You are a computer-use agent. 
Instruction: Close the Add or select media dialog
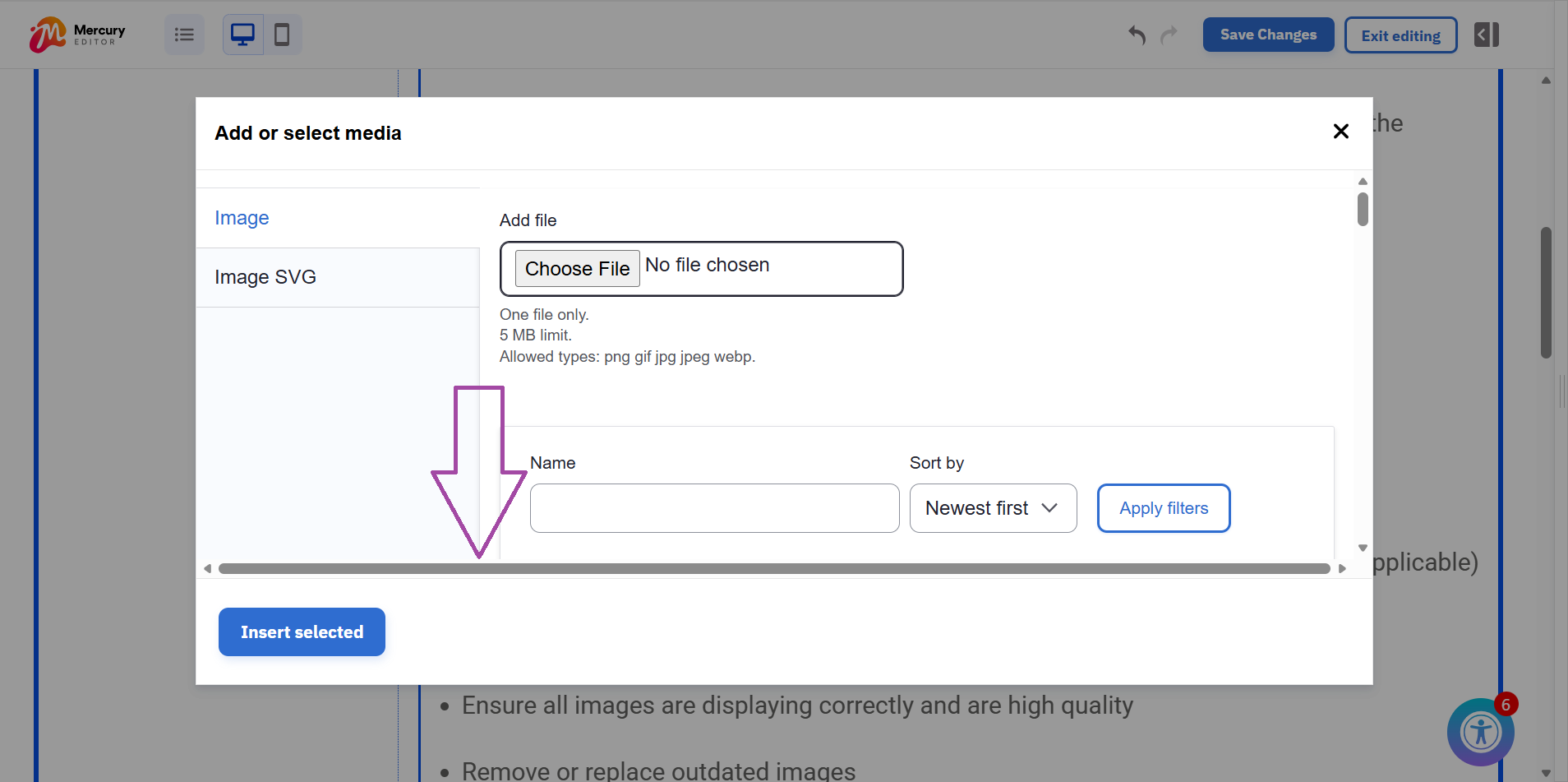pyautogui.click(x=1341, y=131)
